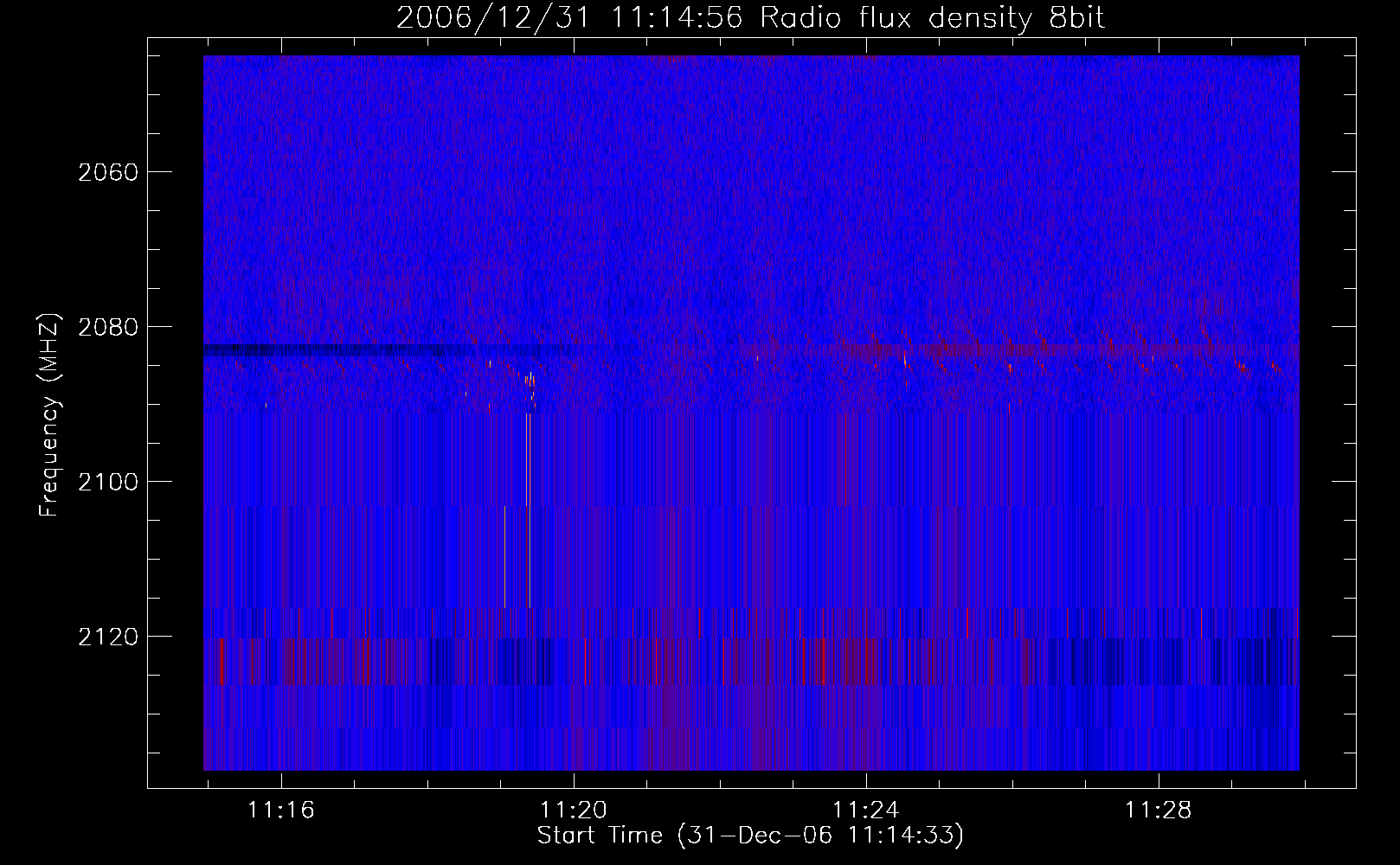Click the 11:20 time tick label
The width and height of the screenshot is (1400, 865).
click(x=574, y=811)
